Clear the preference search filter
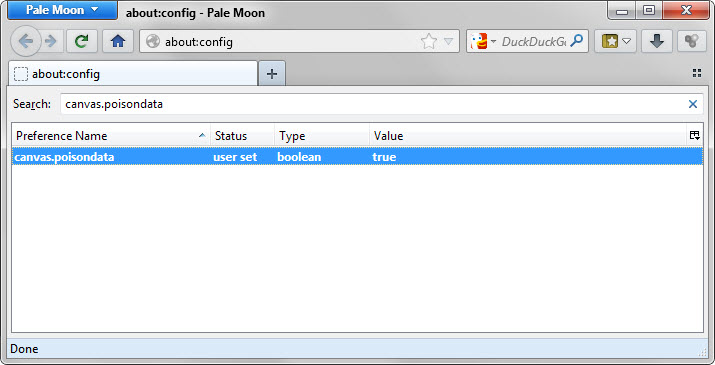This screenshot has height=365, width=715. pos(693,104)
